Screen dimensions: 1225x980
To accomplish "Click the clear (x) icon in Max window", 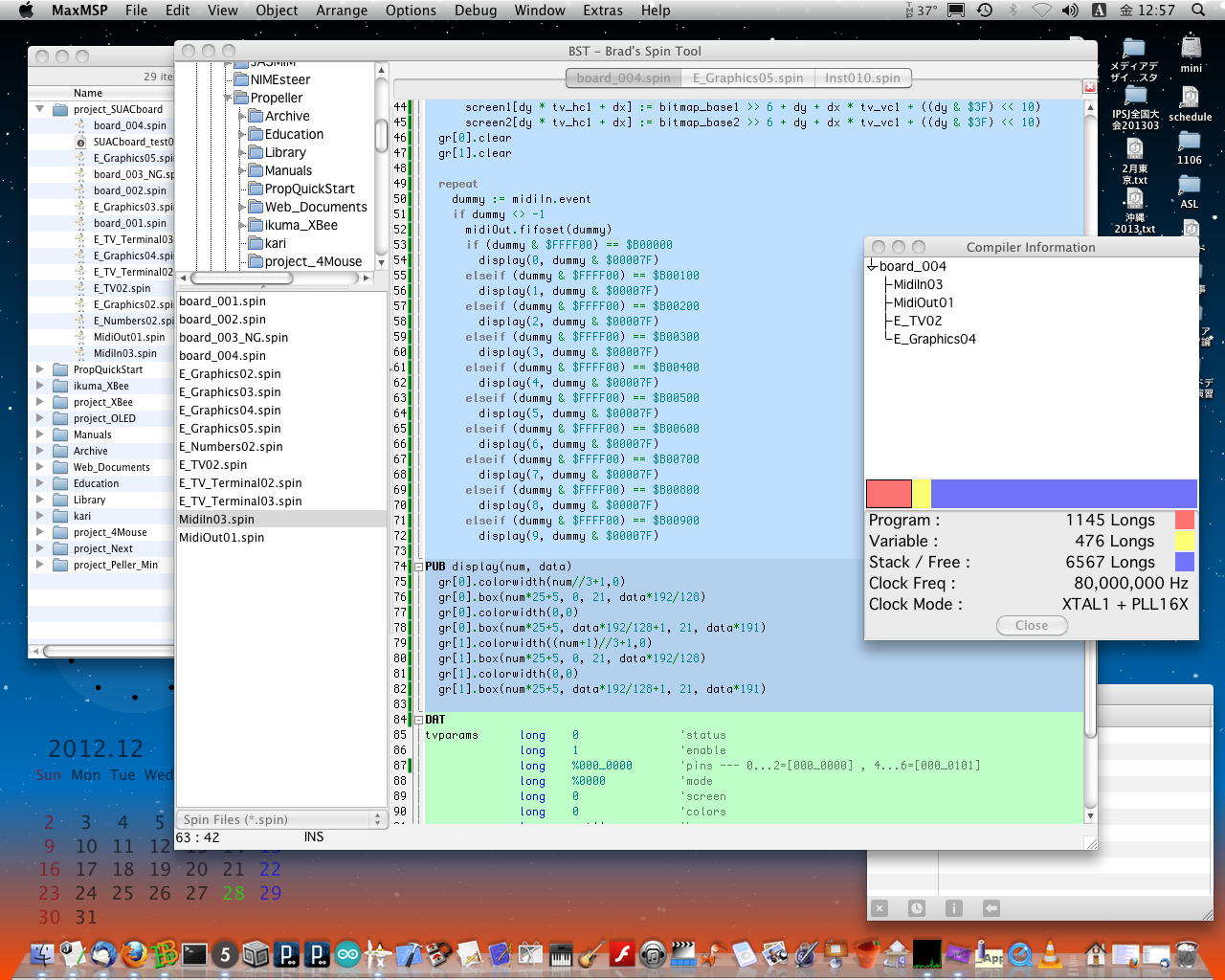I will coord(880,908).
